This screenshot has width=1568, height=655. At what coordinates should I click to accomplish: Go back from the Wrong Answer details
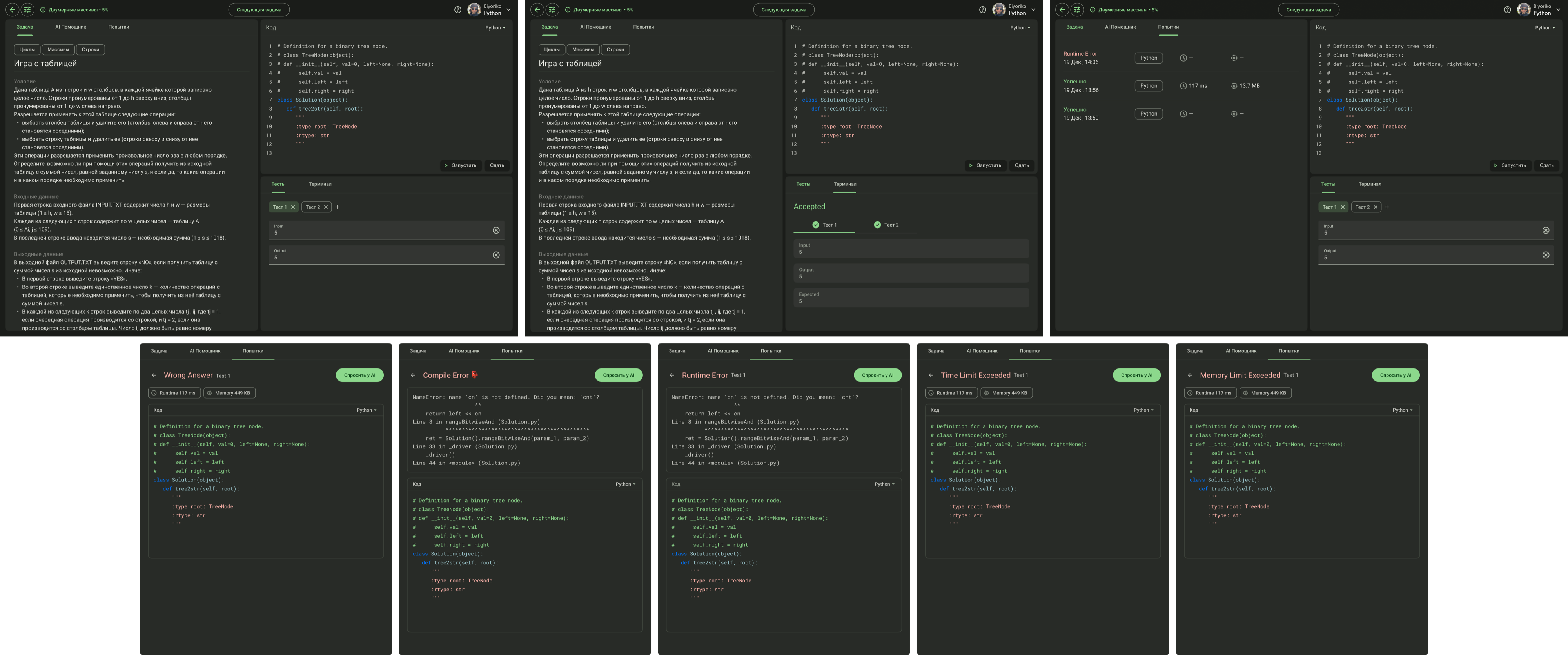(x=154, y=376)
